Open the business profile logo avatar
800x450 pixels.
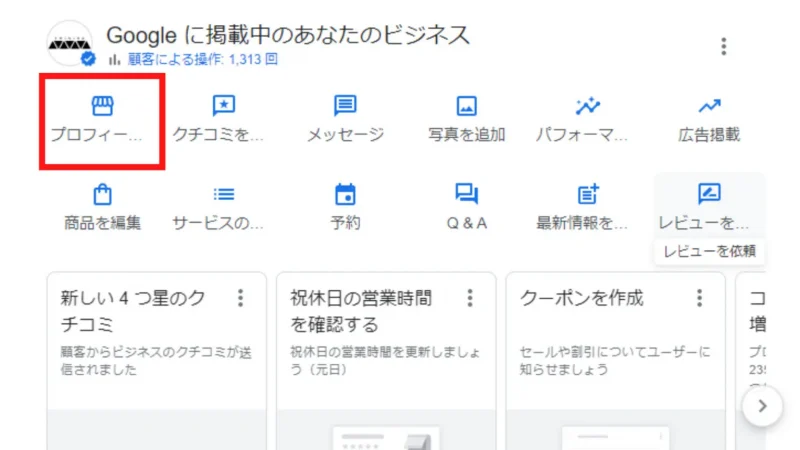point(70,44)
